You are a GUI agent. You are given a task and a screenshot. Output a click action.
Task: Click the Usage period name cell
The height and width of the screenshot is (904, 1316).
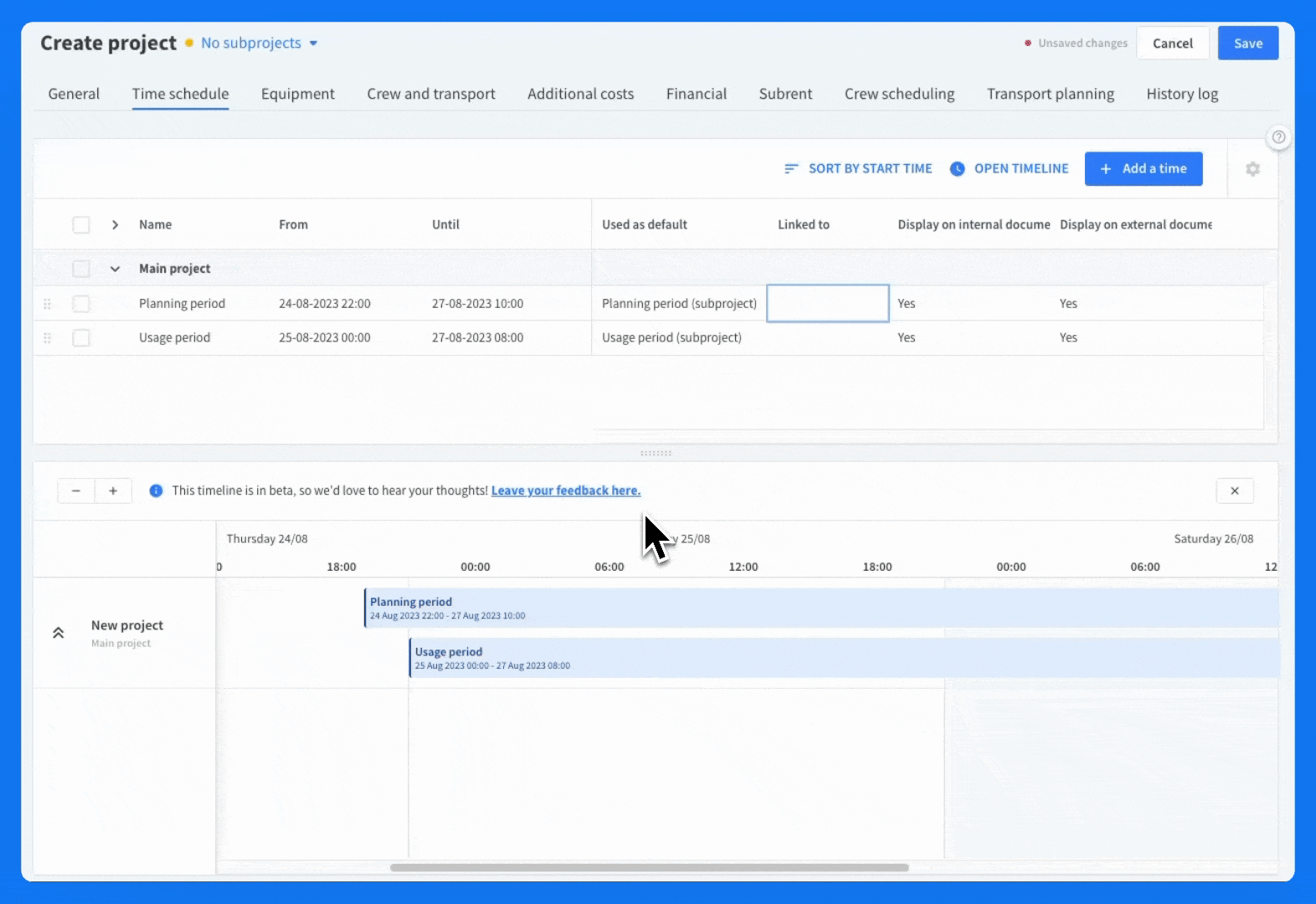[x=174, y=338]
